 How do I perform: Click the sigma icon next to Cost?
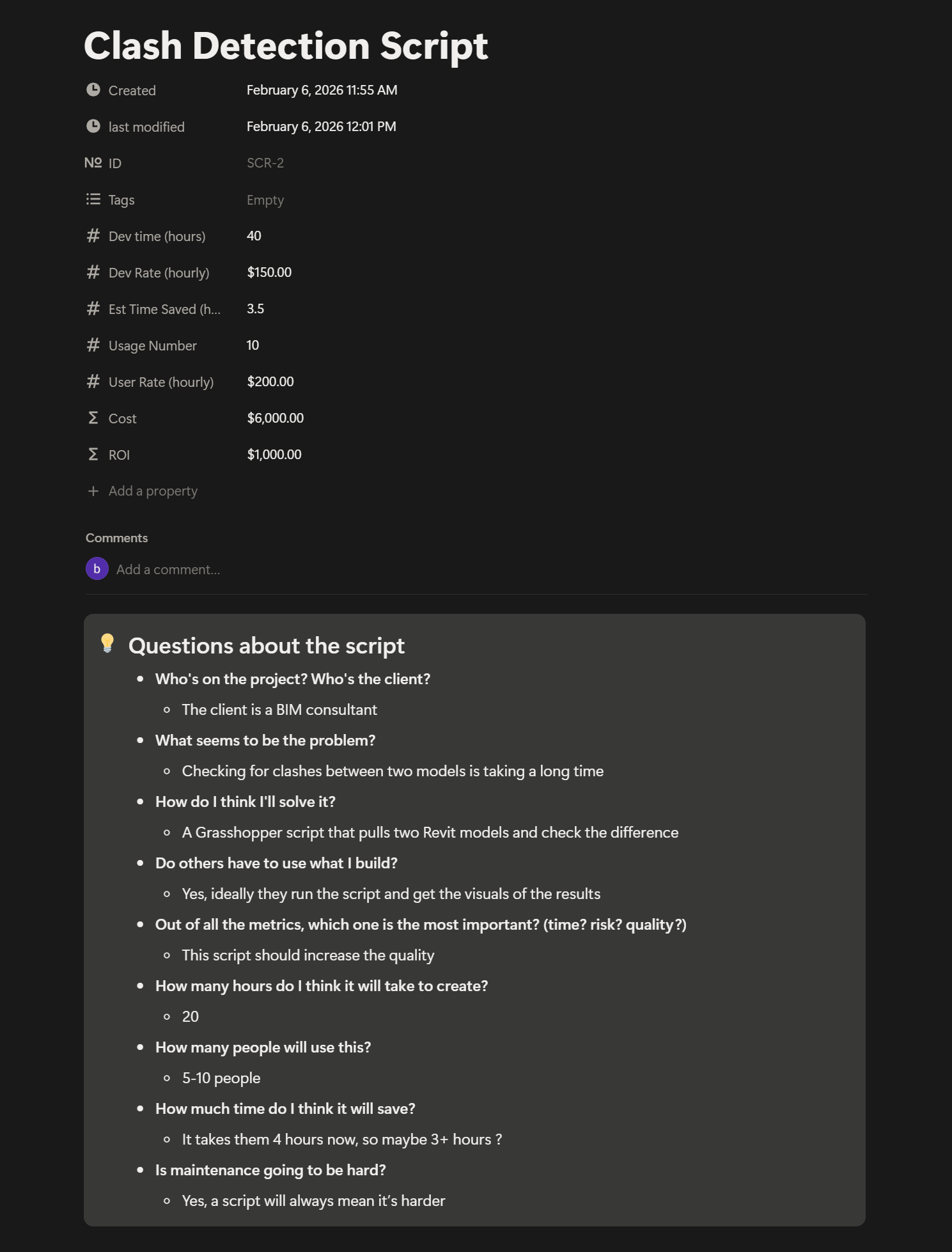(x=93, y=418)
